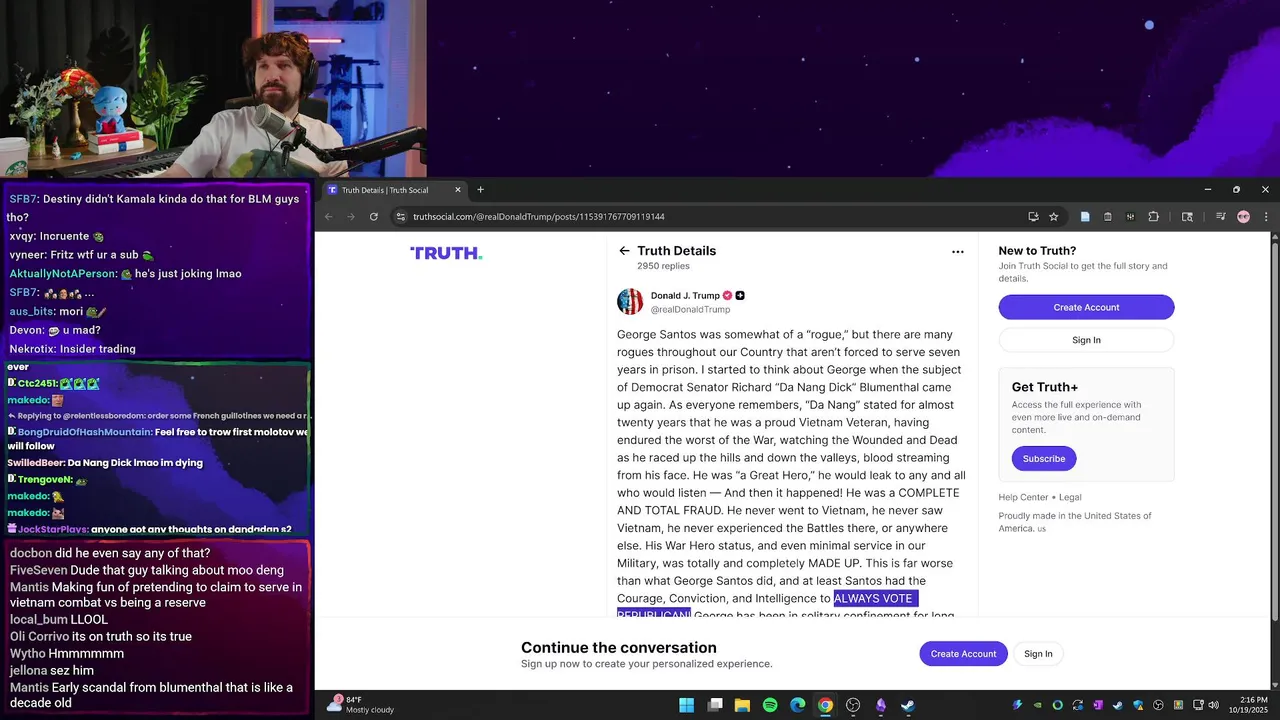1280x720 pixels.
Task: Open the Extensions puzzle icon
Action: point(1153,216)
